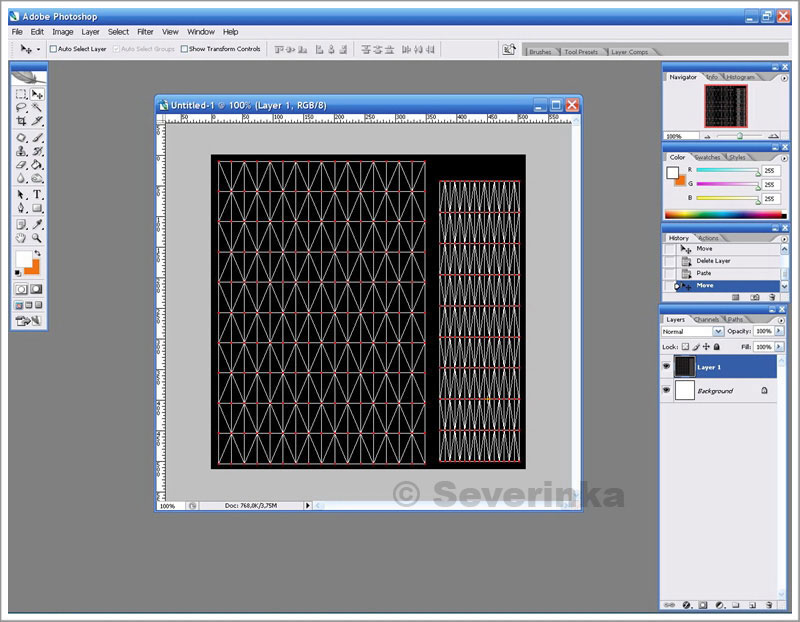Click the Navigator preview thumbnail
The image size is (800, 622).
pos(725,106)
